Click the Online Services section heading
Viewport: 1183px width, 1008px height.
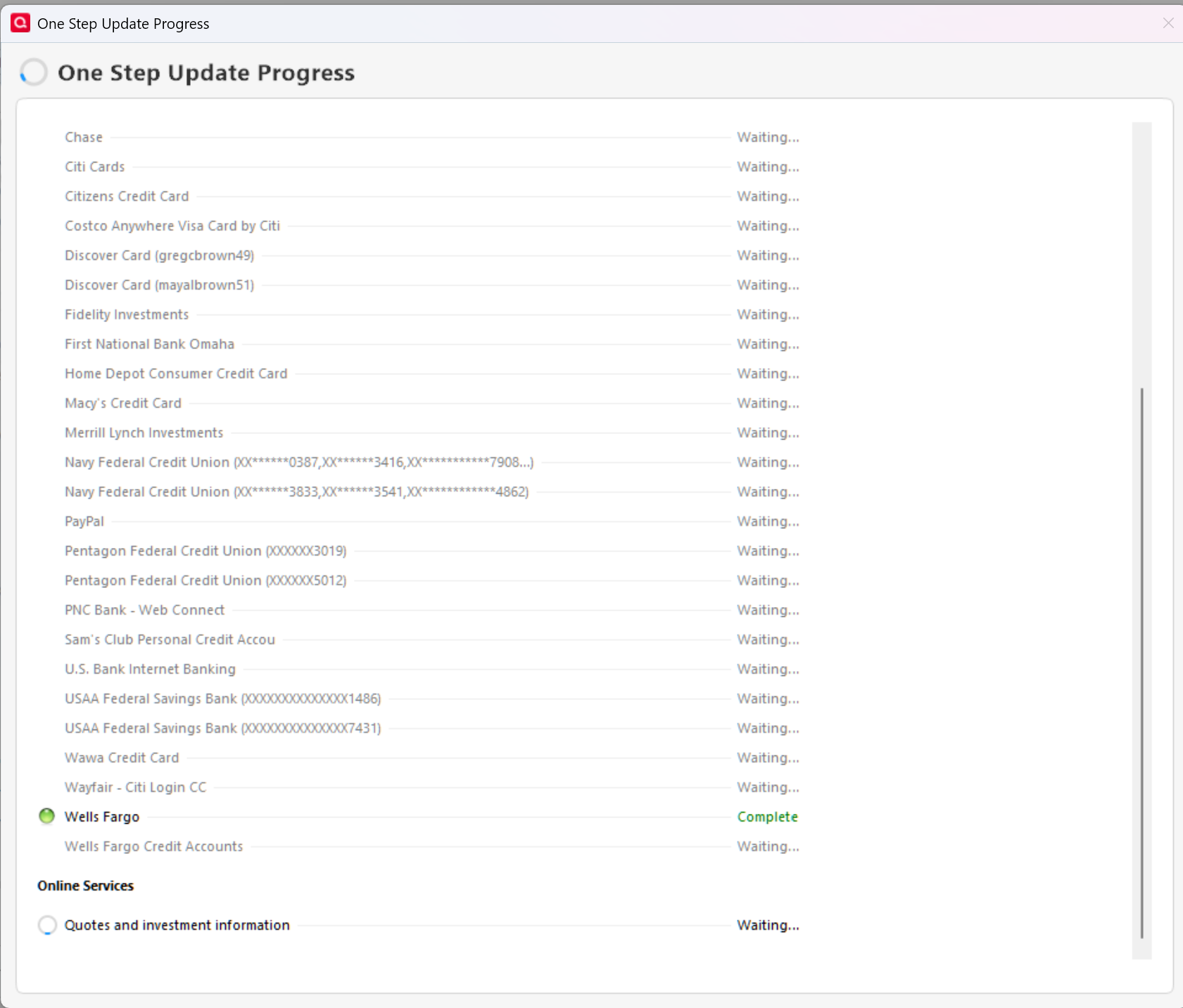(x=86, y=886)
